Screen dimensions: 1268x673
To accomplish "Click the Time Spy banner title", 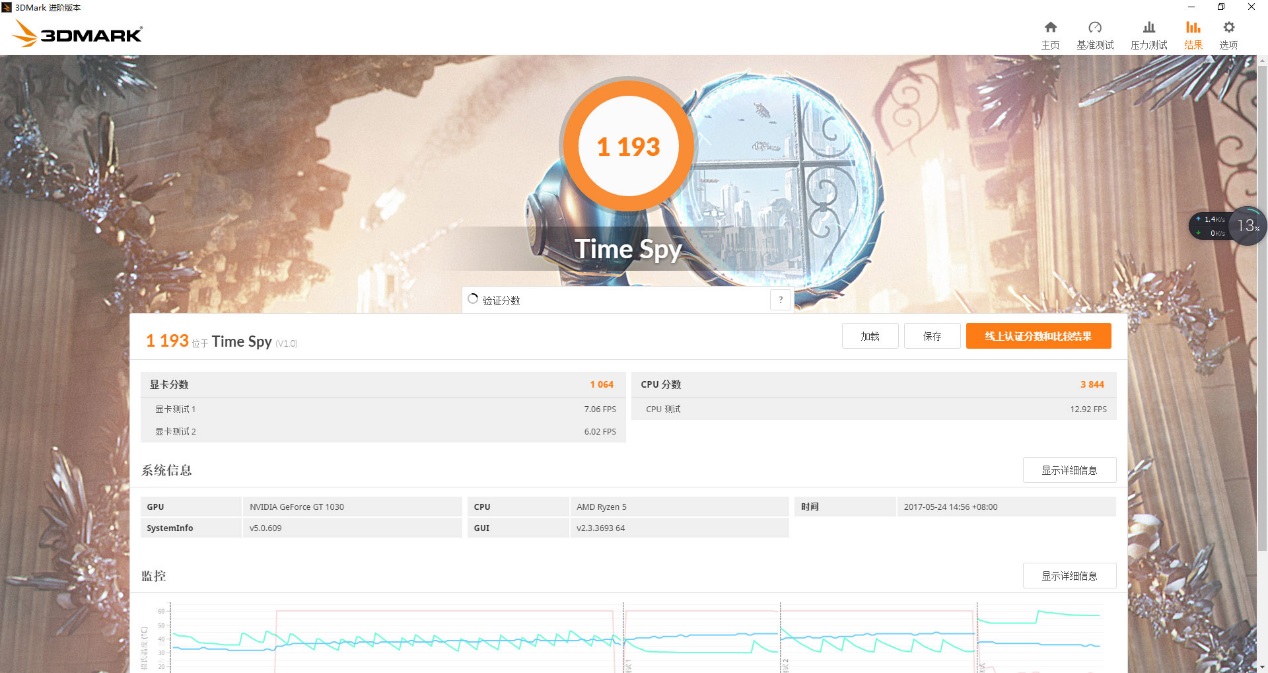I will point(628,249).
